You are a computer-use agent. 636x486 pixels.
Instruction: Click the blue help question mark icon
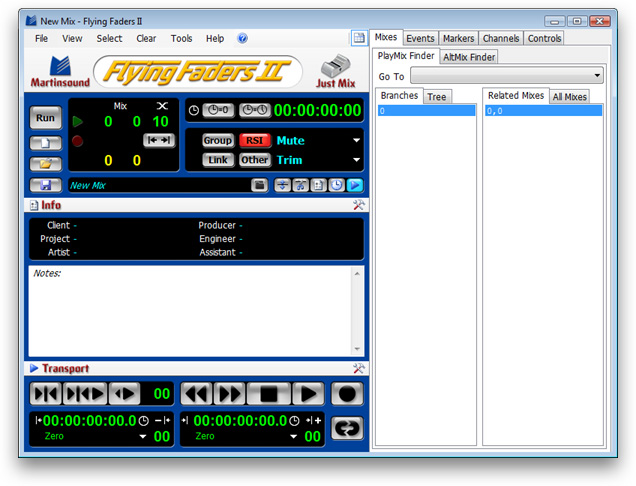pos(243,39)
